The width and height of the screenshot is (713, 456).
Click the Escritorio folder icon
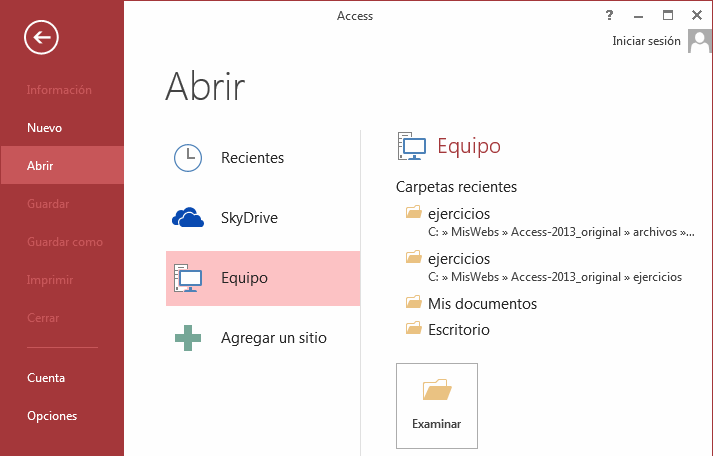[413, 329]
